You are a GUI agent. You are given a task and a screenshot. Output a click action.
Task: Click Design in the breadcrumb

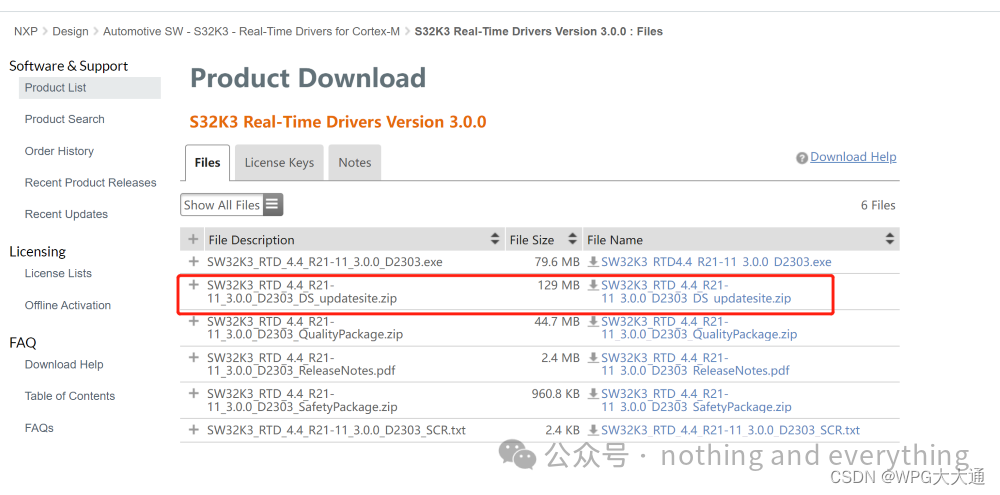[70, 31]
